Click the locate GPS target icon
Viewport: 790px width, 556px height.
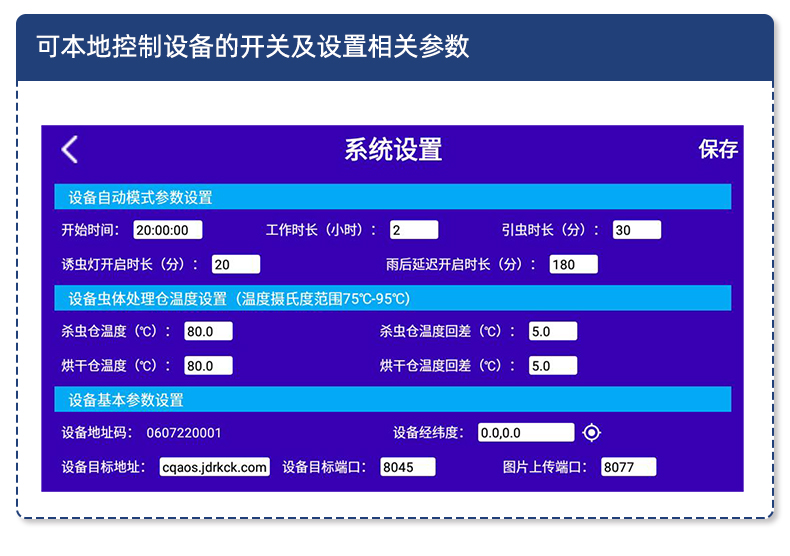(x=592, y=432)
